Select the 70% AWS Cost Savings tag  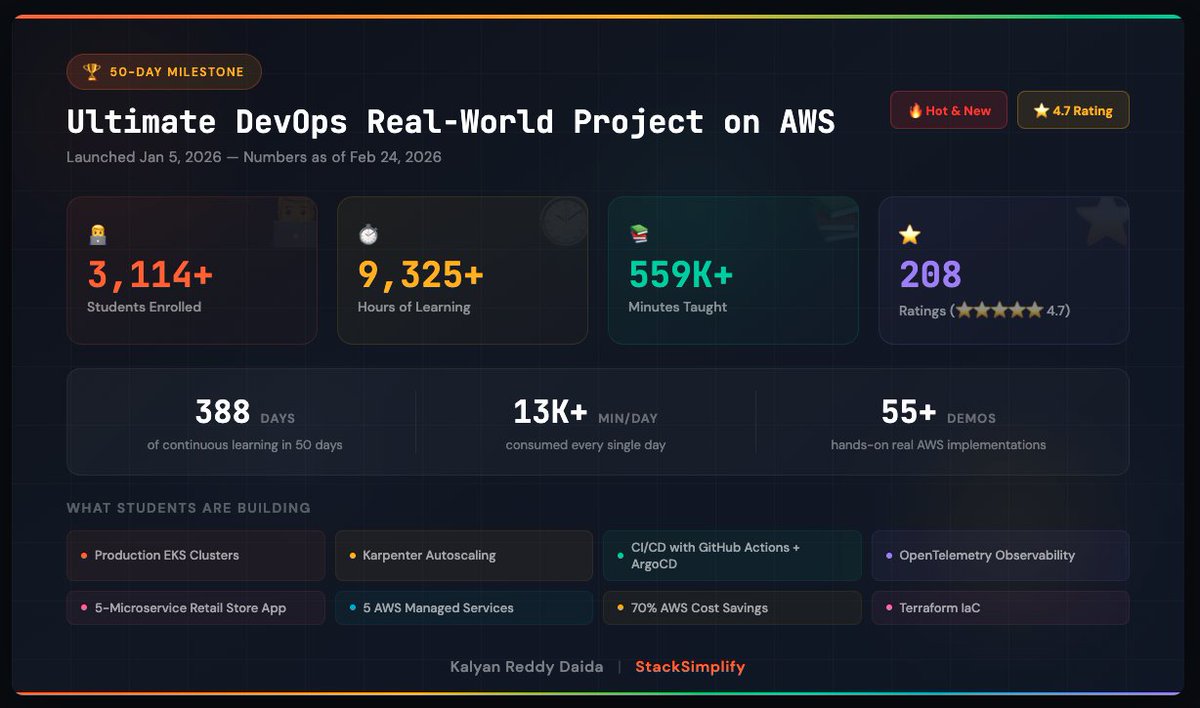[732, 608]
